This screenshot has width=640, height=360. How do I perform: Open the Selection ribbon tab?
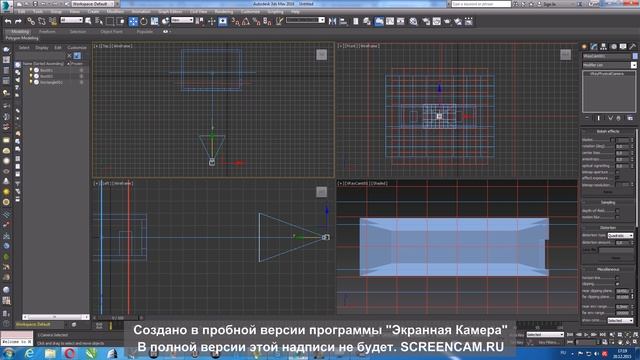pos(78,31)
